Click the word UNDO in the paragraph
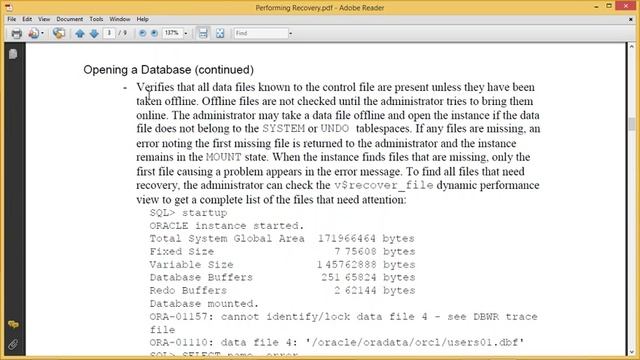The width and height of the screenshot is (640, 360). point(335,129)
